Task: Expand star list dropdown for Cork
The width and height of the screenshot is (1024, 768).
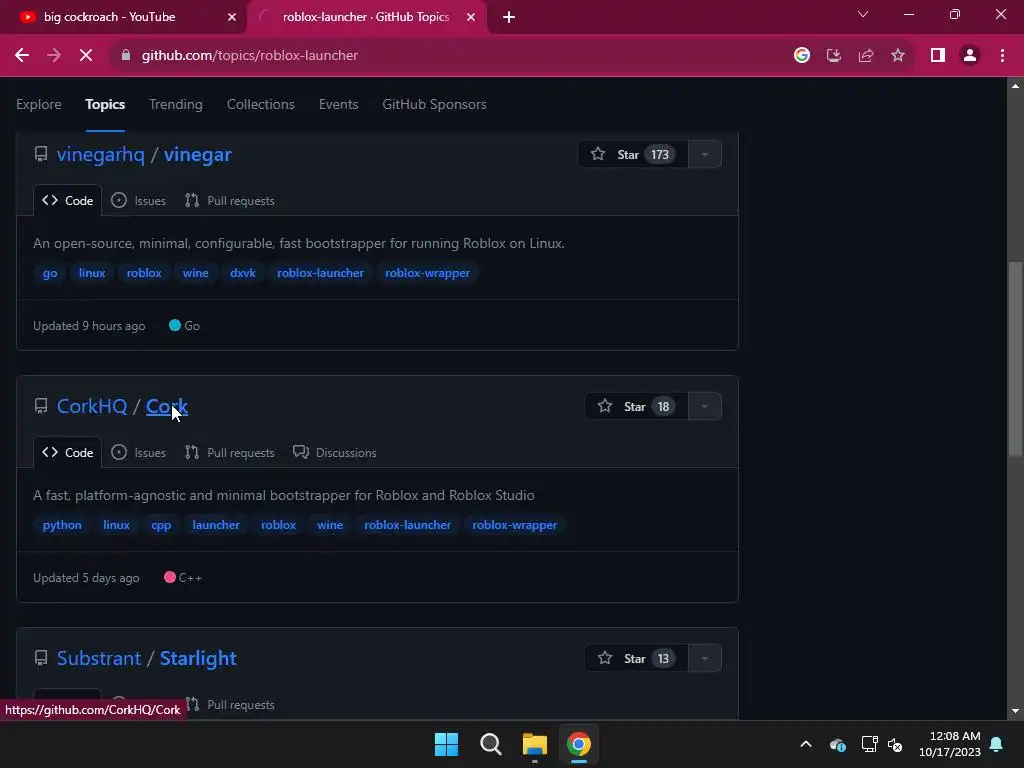Action: (705, 407)
